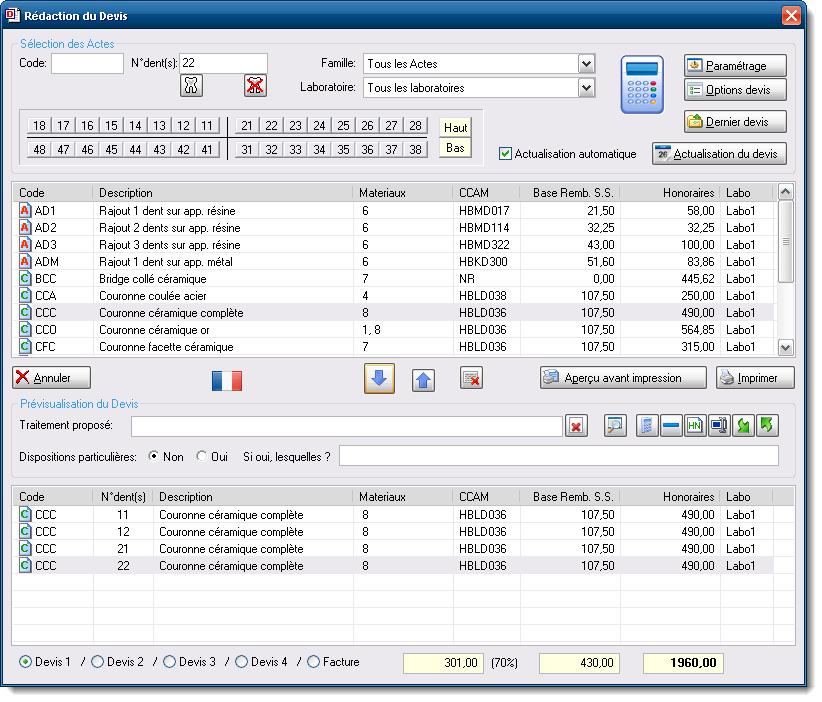Click the blue up arrow button
The image size is (822, 702).
click(423, 379)
